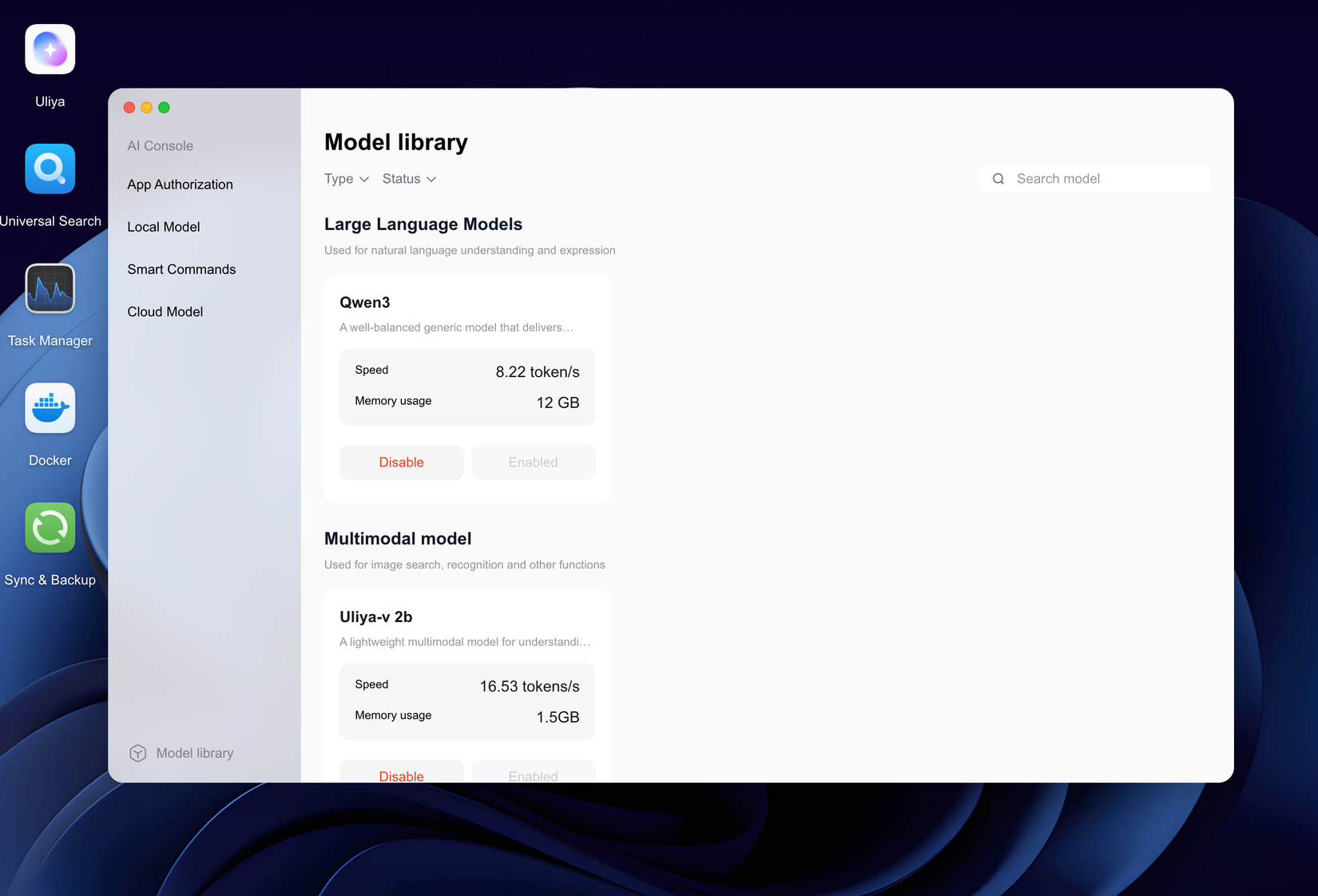Select Local Model in the sidebar
Image resolution: width=1318 pixels, height=896 pixels.
(x=163, y=226)
